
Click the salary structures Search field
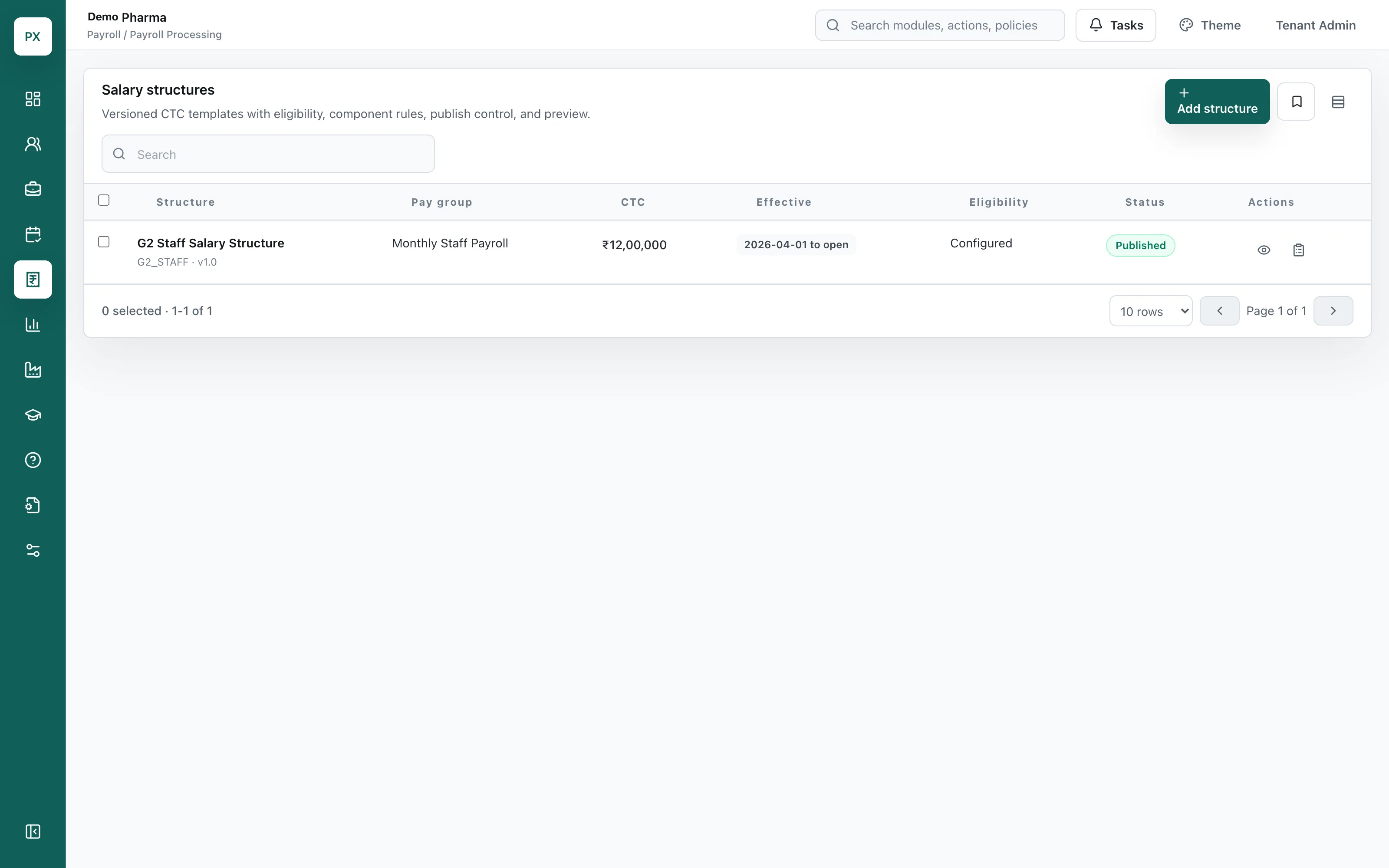click(x=268, y=154)
